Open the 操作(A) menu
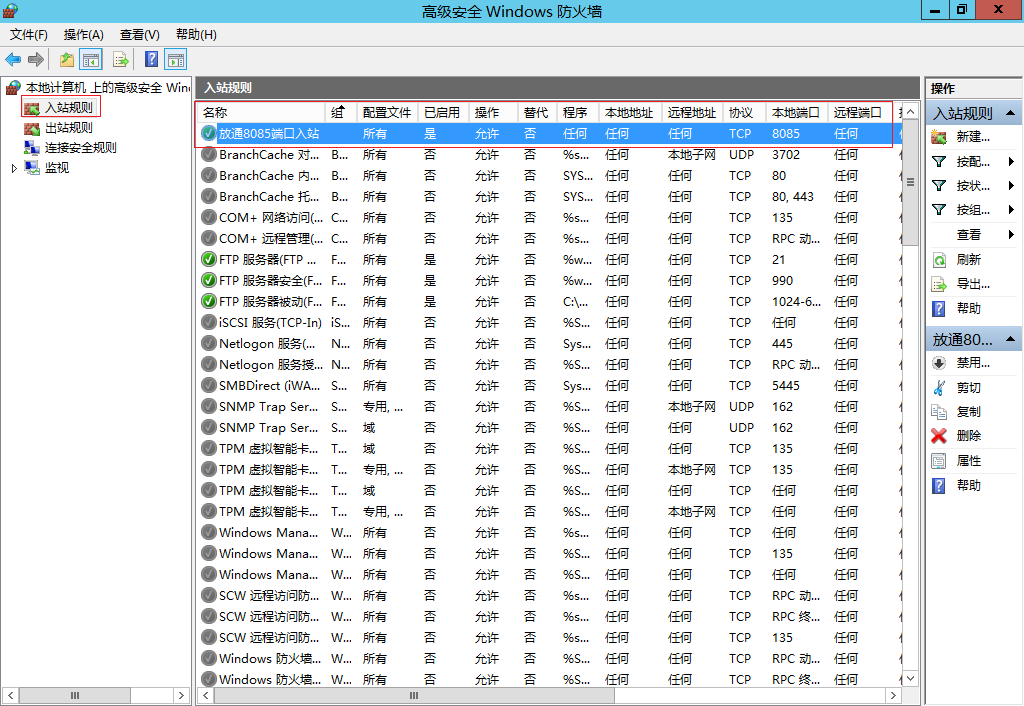Viewport: 1024px width, 706px height. (x=83, y=35)
